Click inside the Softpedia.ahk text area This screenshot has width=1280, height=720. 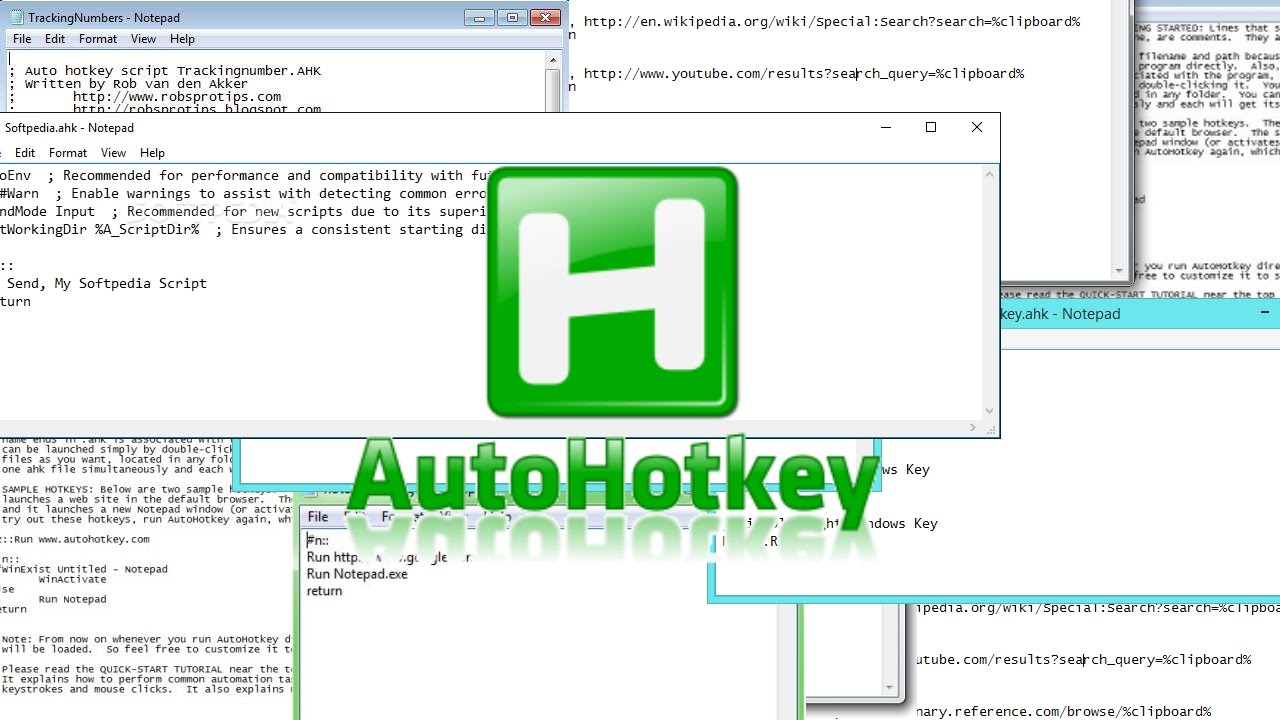pyautogui.click(x=250, y=250)
